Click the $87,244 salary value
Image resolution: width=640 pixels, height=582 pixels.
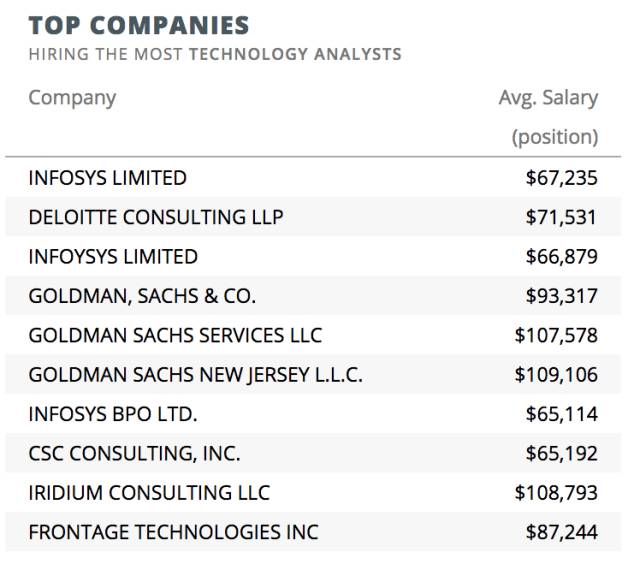tap(561, 532)
